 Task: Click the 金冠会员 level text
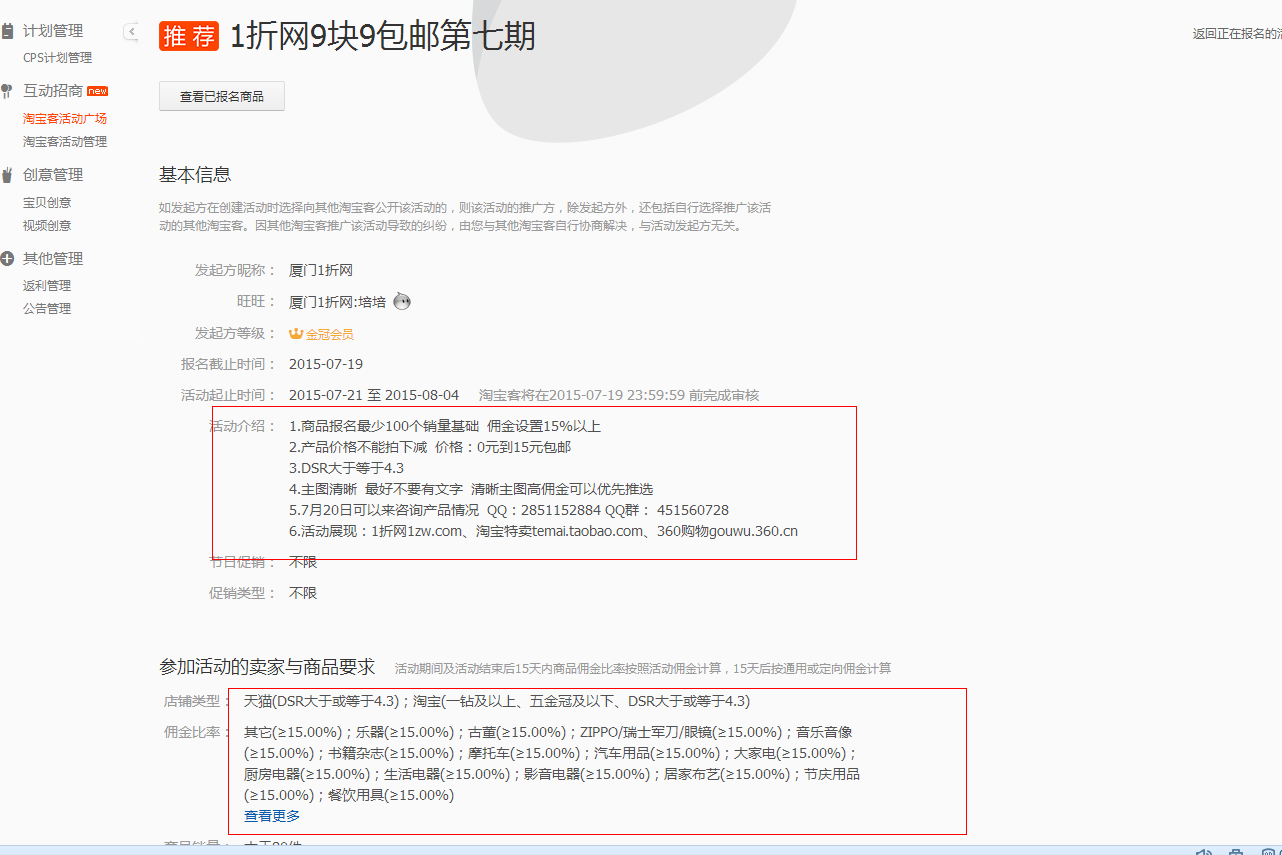pos(330,334)
